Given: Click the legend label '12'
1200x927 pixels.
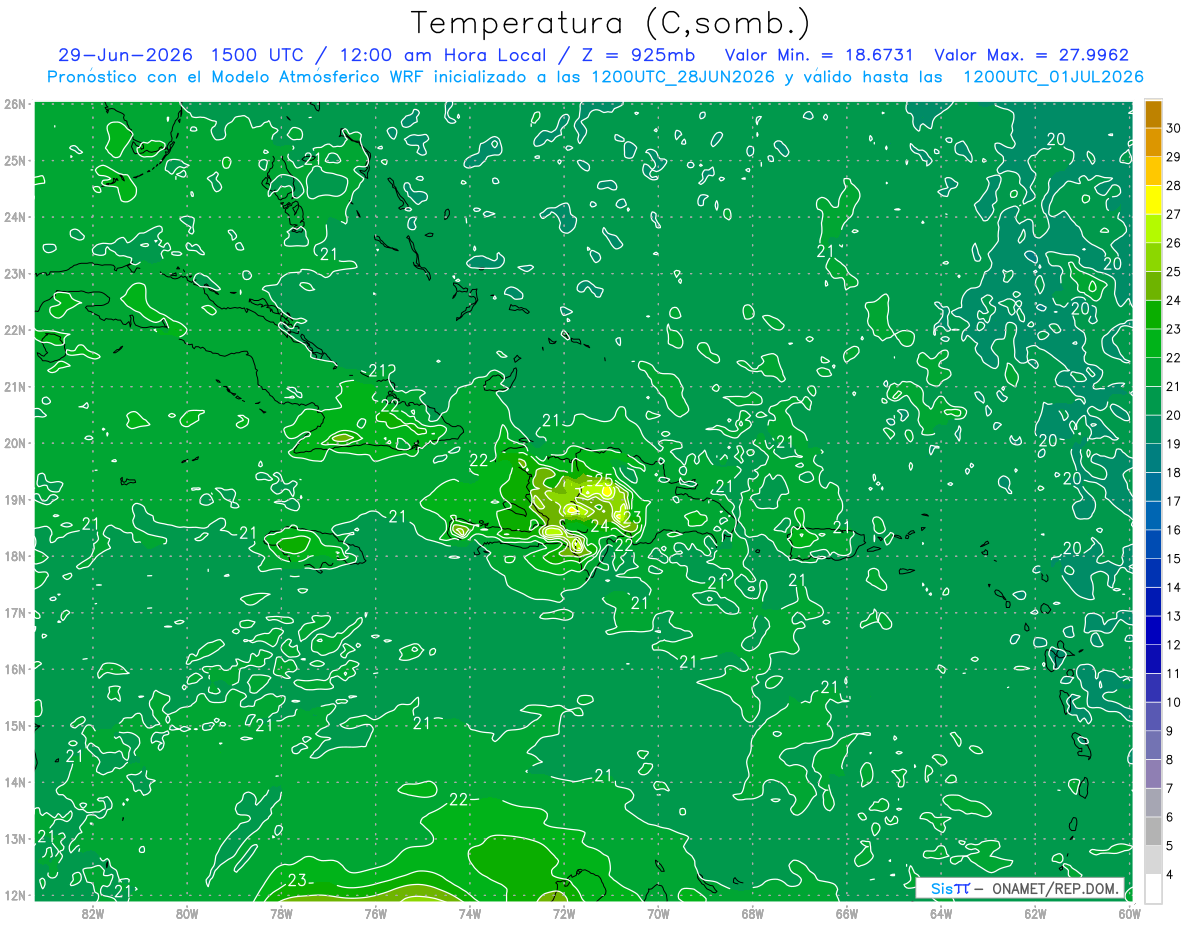Looking at the screenshot, I should click(1174, 645).
